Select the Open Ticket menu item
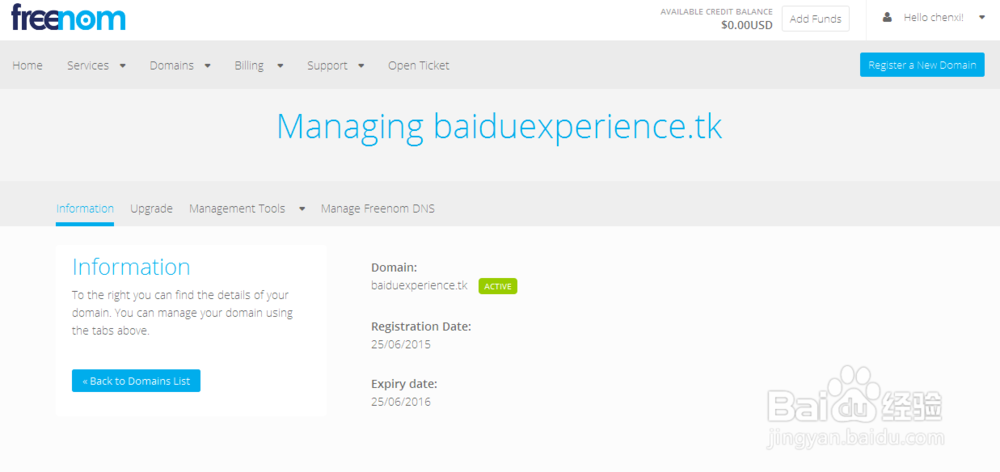Screen dimensions: 1000x472 (x=418, y=66)
